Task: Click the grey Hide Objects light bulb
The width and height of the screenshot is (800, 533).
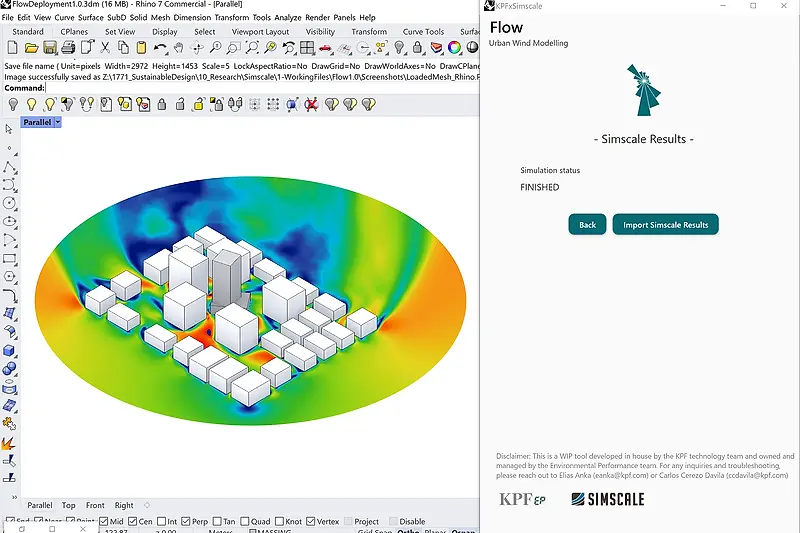Action: pyautogui.click(x=13, y=105)
